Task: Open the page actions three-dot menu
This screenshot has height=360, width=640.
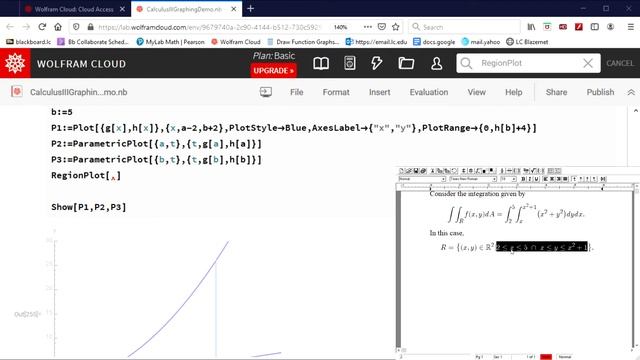Action: coord(368,27)
